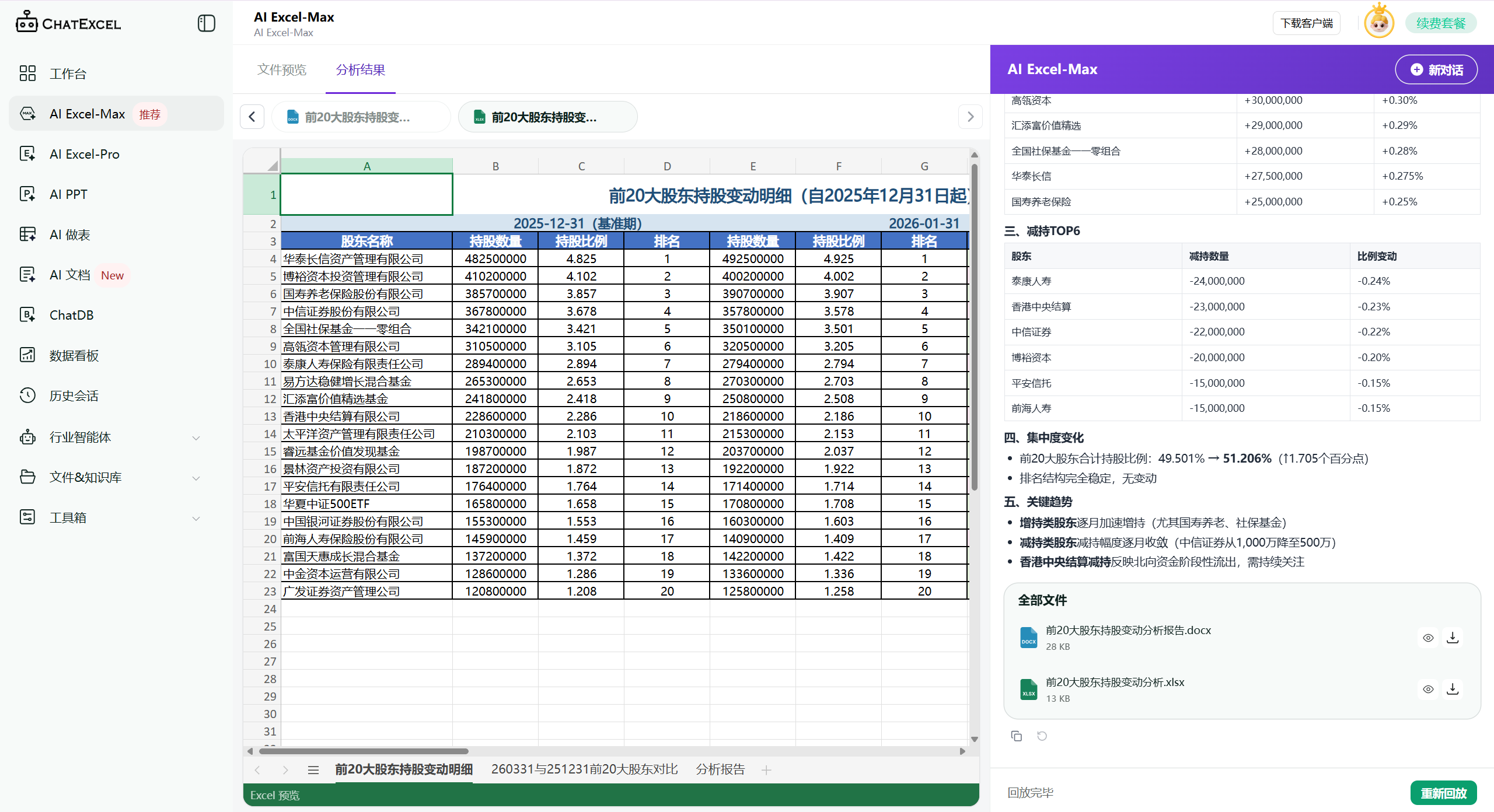The image size is (1494, 812).
Task: Open the docx 前20大股东持股变 file tab
Action: tap(361, 117)
